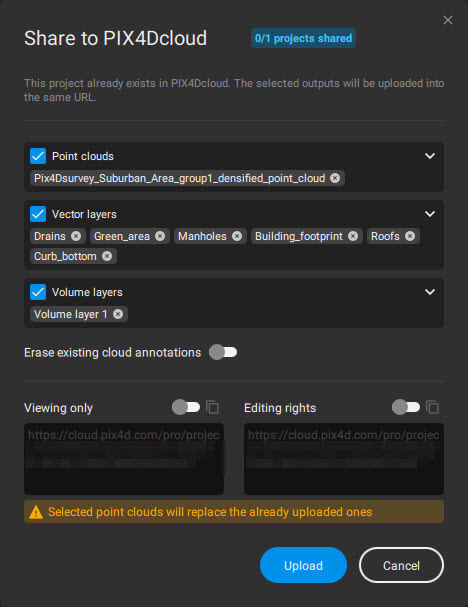Click the Viewing only label
The height and width of the screenshot is (607, 468).
pos(58,408)
